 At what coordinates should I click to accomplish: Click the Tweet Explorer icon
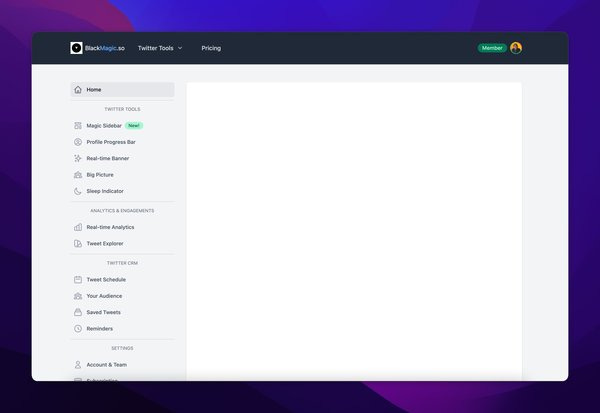pos(78,243)
